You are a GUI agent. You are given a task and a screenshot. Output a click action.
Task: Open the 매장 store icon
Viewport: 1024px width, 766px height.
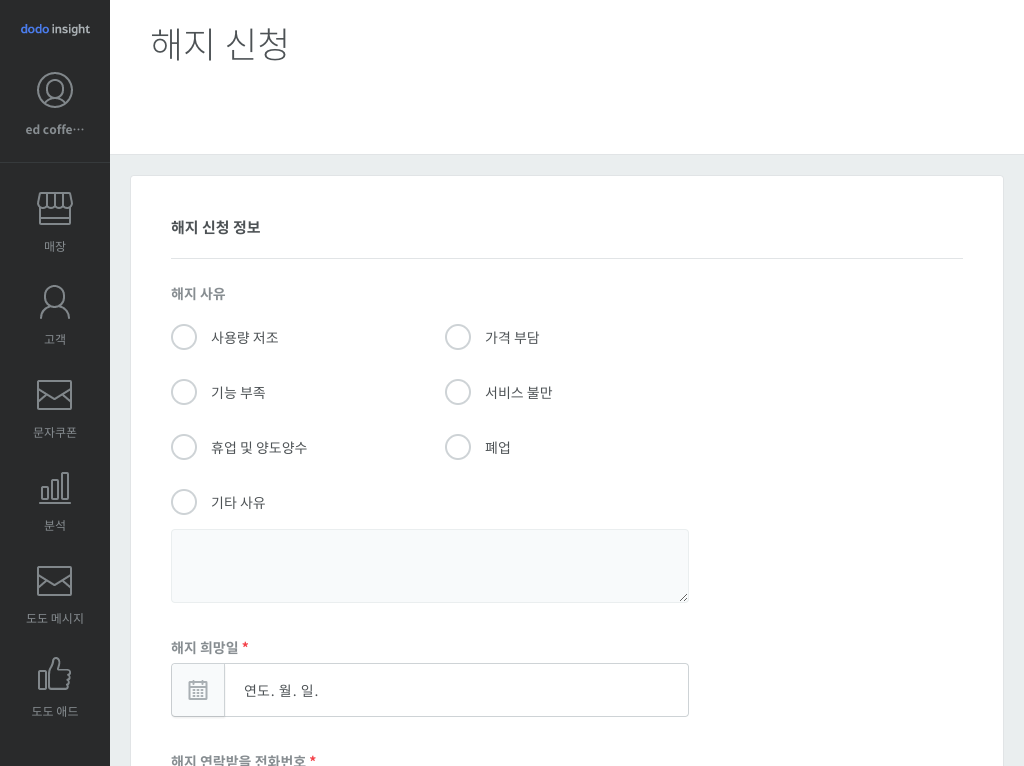55,208
